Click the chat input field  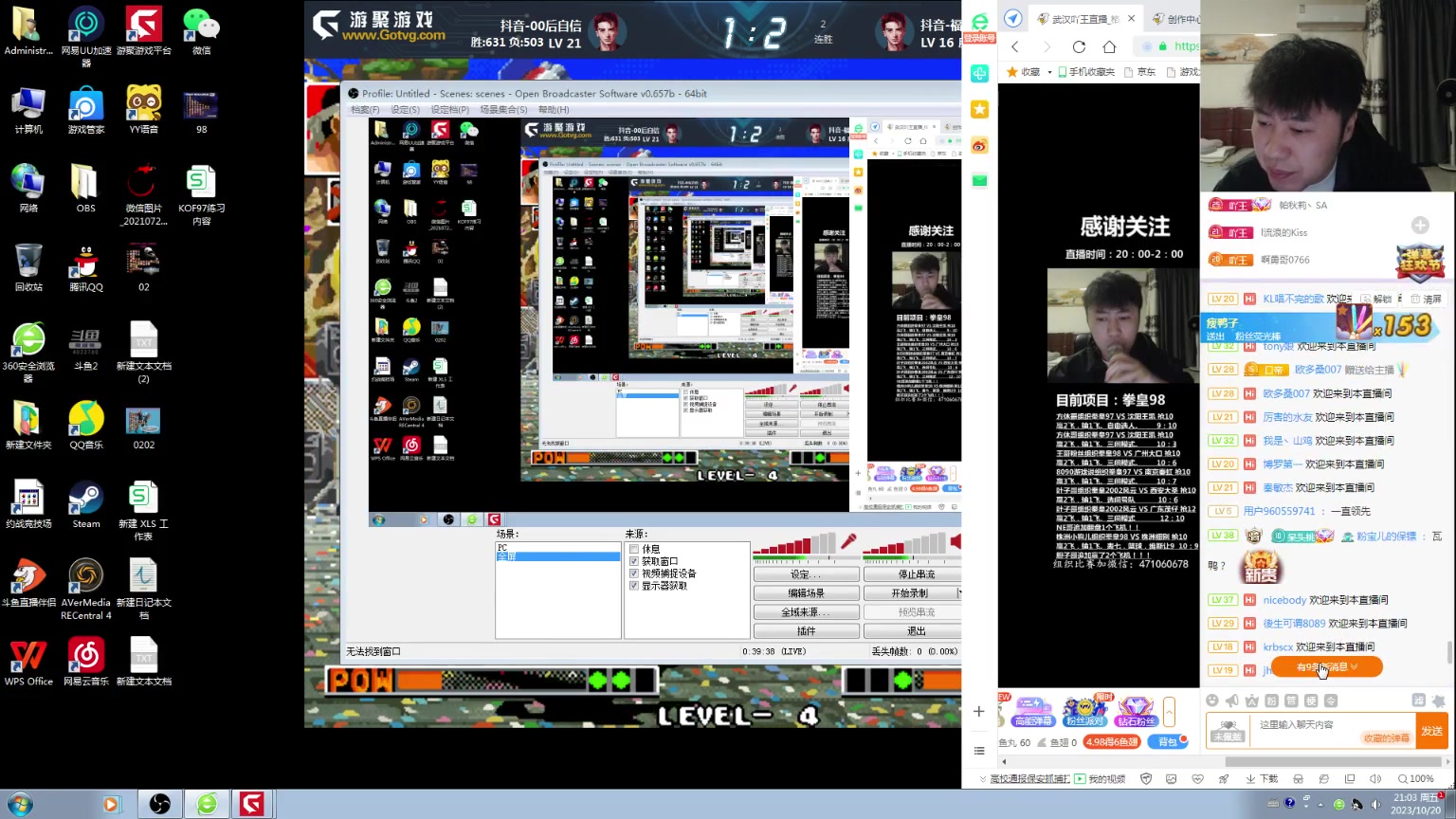[1332, 731]
